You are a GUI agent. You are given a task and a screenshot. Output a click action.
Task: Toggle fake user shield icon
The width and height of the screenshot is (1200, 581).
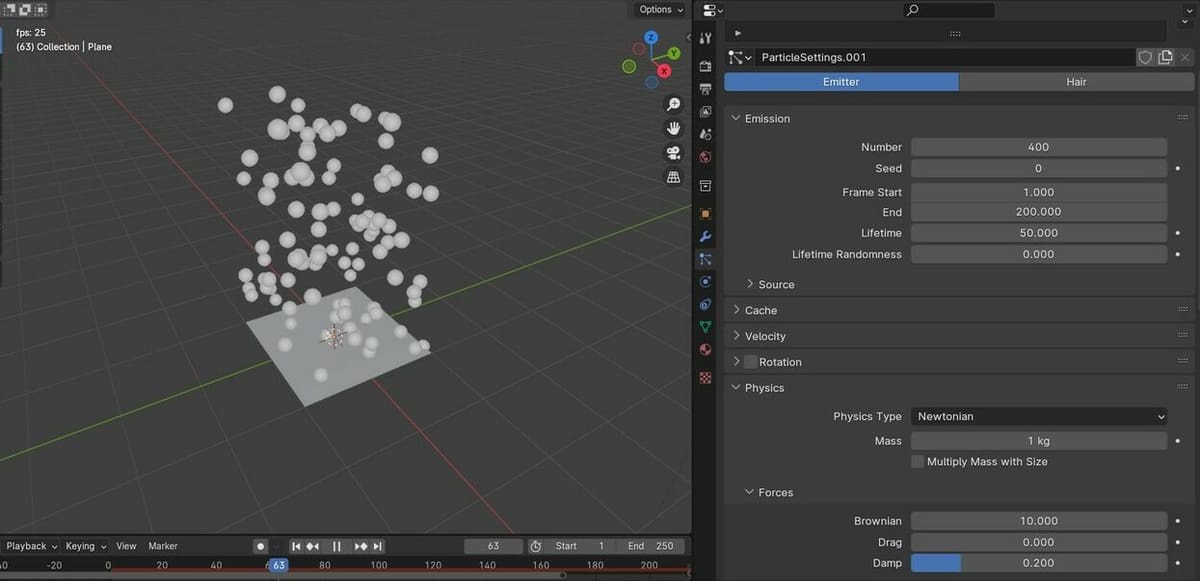[1146, 58]
